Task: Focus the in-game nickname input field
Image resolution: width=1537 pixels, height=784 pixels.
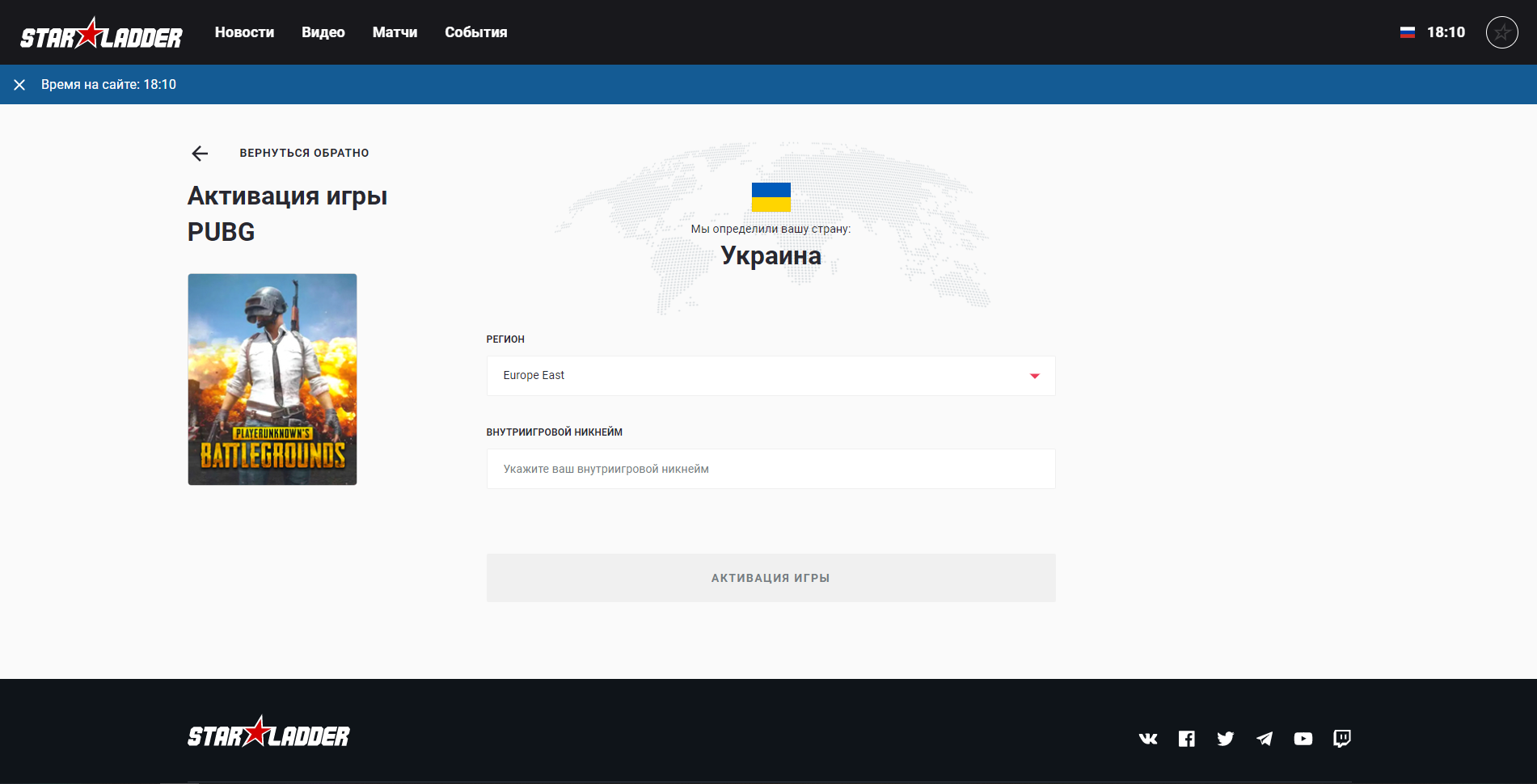Action: pos(771,469)
